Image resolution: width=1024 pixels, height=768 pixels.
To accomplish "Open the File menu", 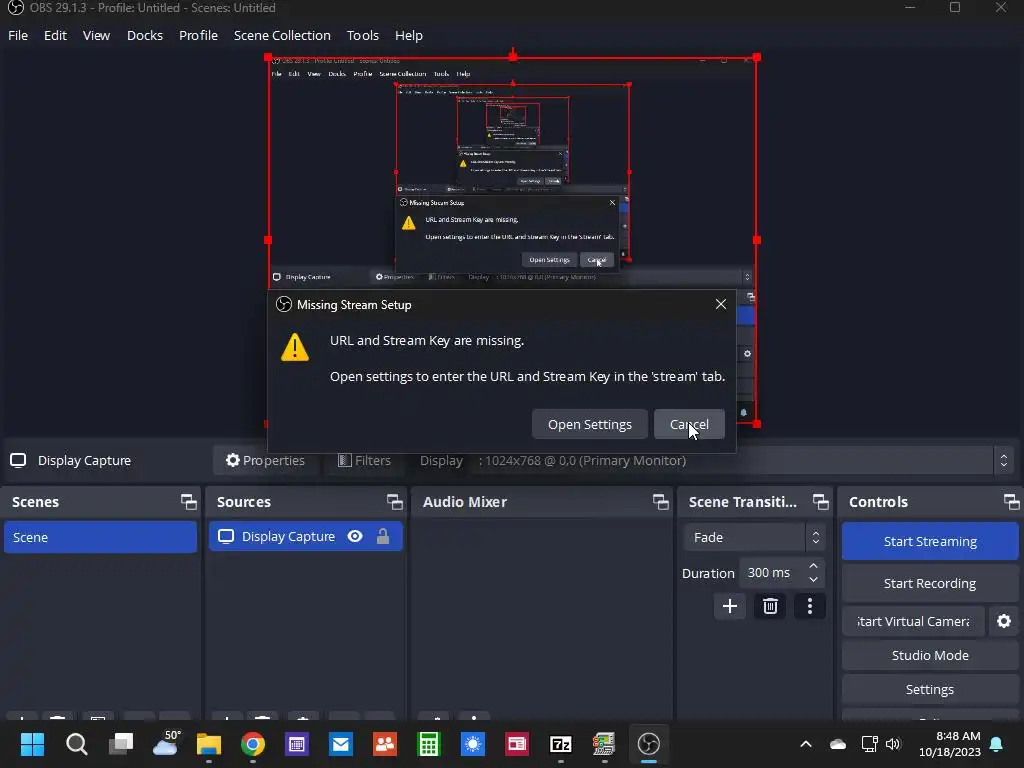I will [18, 35].
